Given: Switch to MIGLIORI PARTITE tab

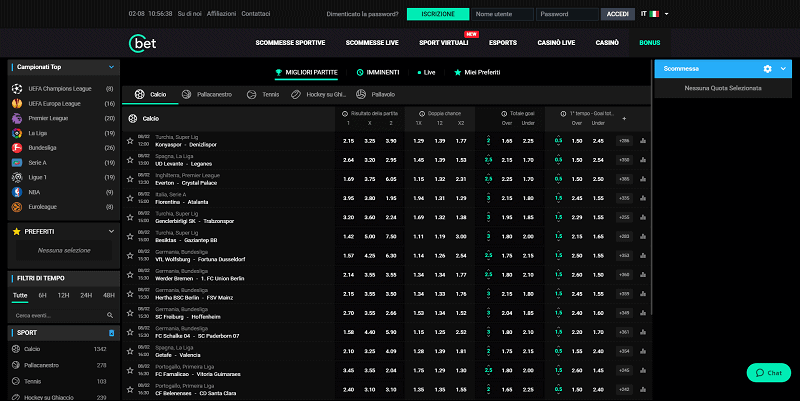Looking at the screenshot, I should [307, 72].
